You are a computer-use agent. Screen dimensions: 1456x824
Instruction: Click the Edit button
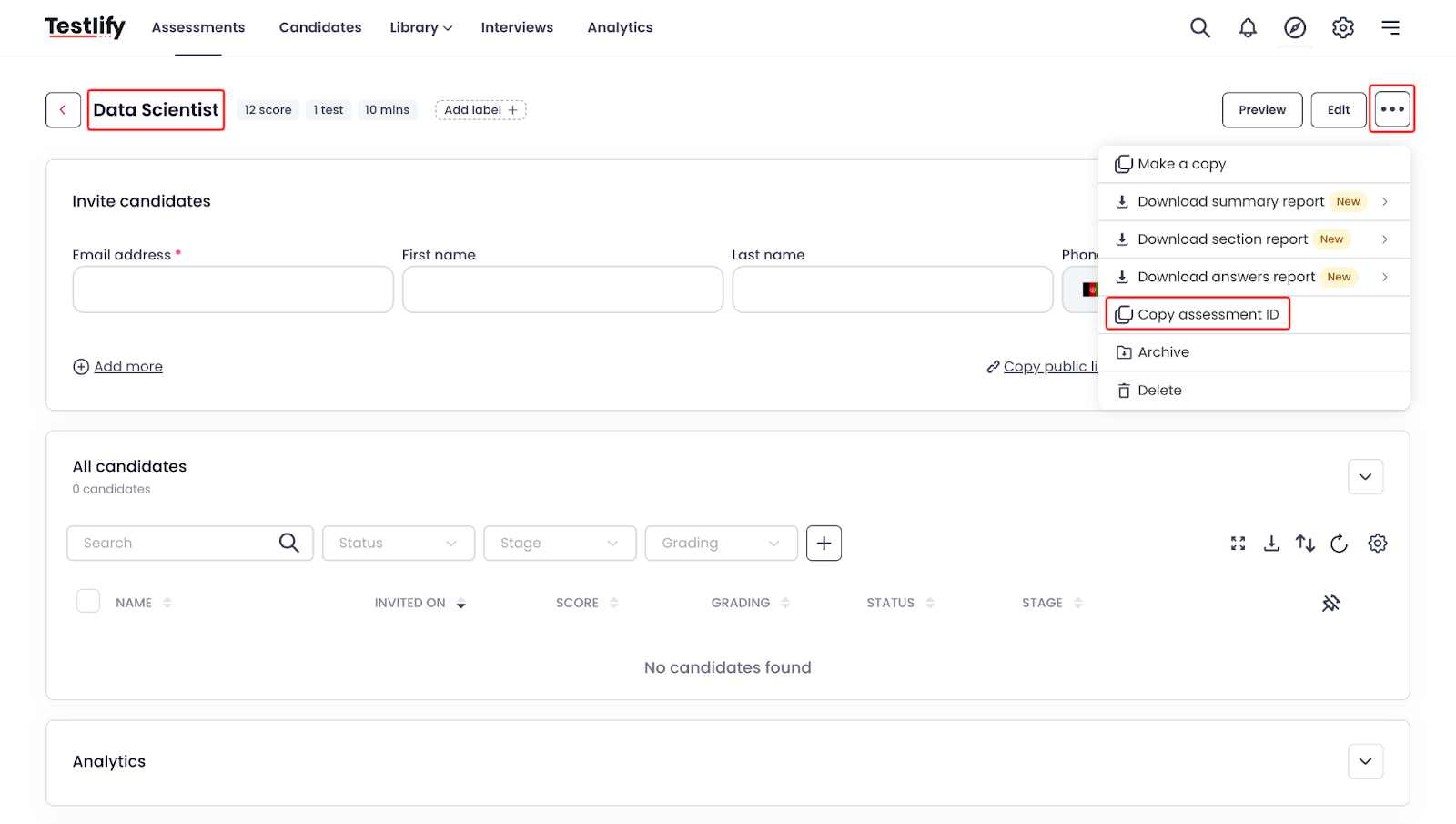coord(1339,110)
